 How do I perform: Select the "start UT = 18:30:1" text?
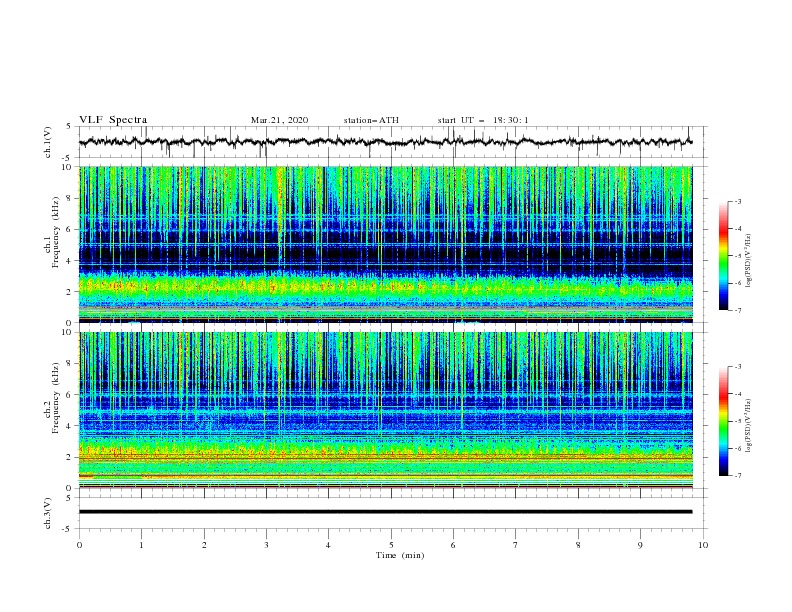[x=483, y=120]
